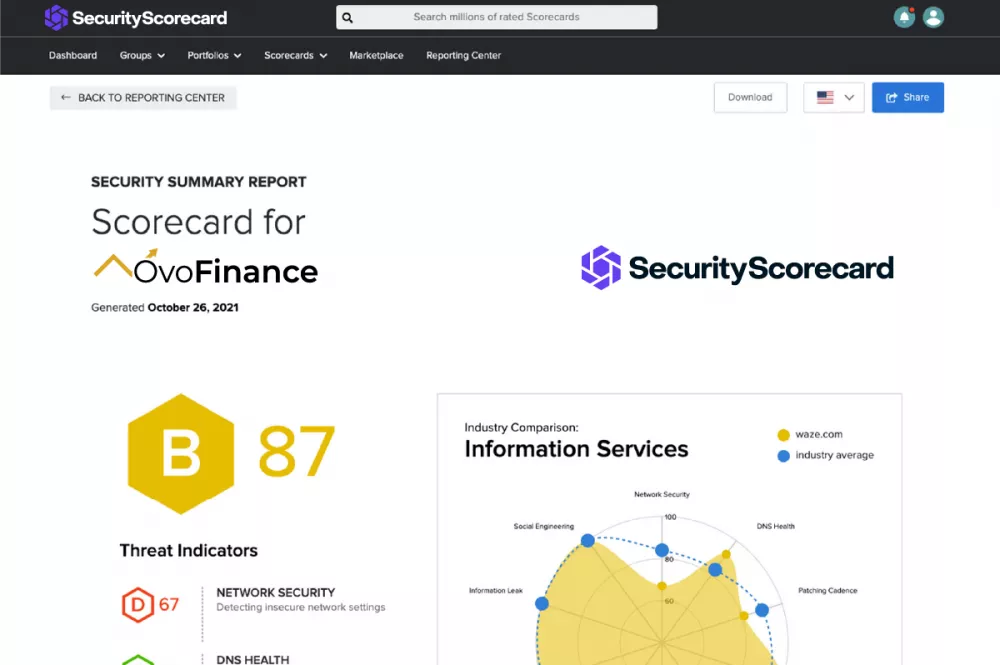
Task: Click the overall score 87
Action: [297, 451]
